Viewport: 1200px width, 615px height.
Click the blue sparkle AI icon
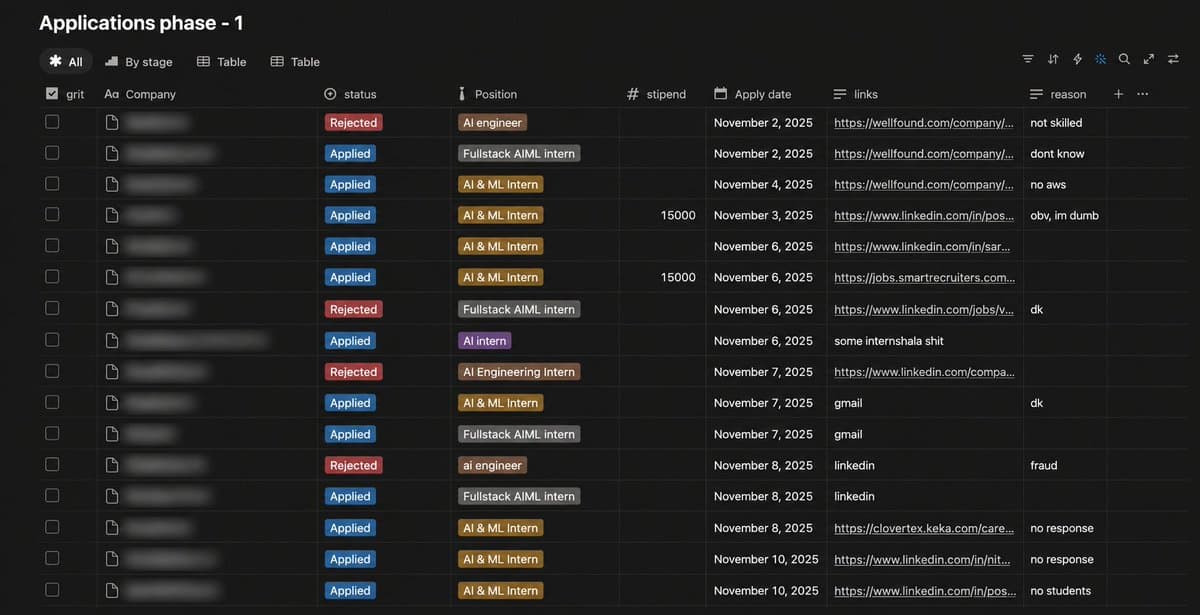1101,59
